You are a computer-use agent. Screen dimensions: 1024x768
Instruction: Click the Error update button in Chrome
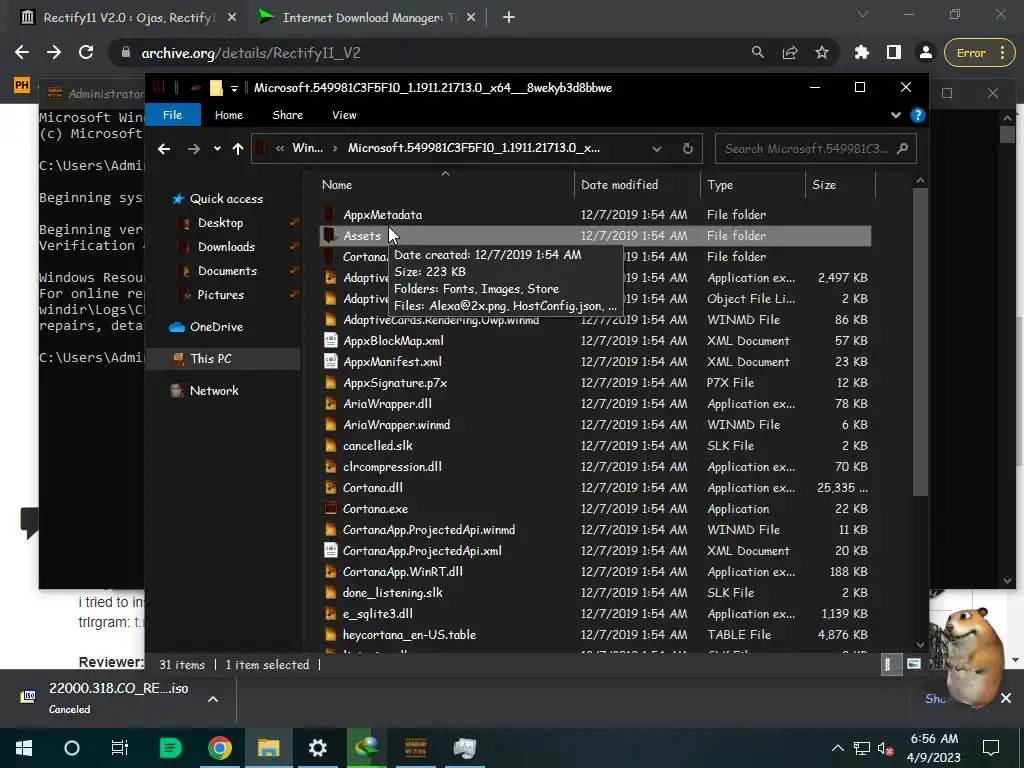[978, 53]
